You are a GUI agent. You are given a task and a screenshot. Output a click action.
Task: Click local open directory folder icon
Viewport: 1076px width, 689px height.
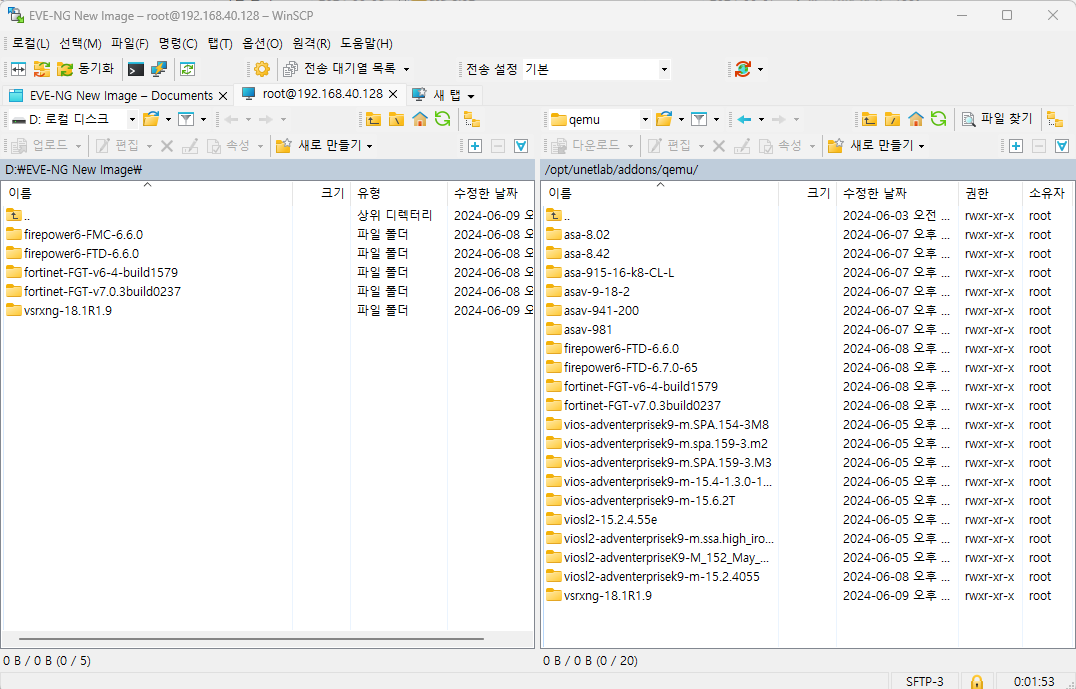point(151,119)
